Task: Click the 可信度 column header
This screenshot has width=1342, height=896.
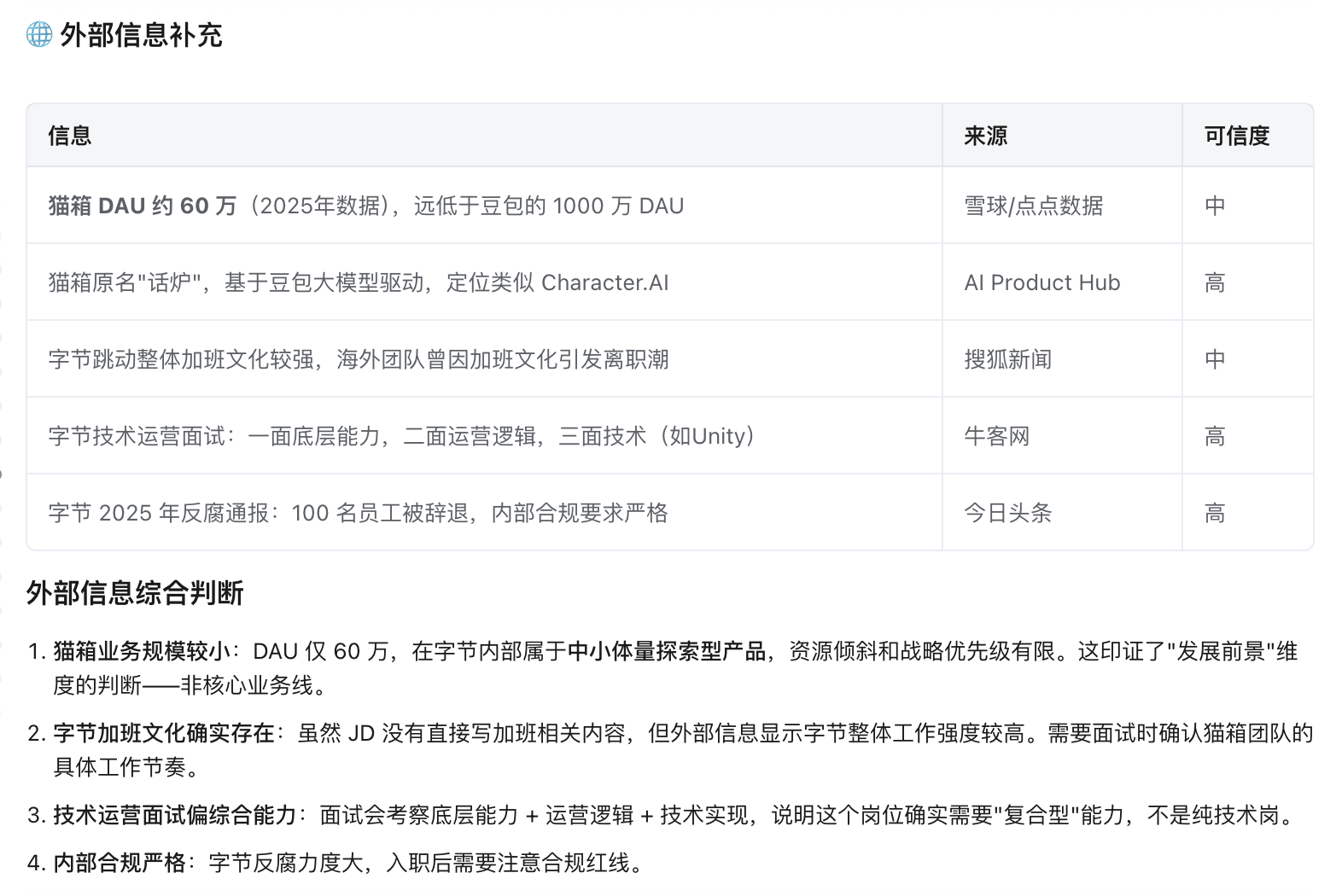Action: 1237,136
